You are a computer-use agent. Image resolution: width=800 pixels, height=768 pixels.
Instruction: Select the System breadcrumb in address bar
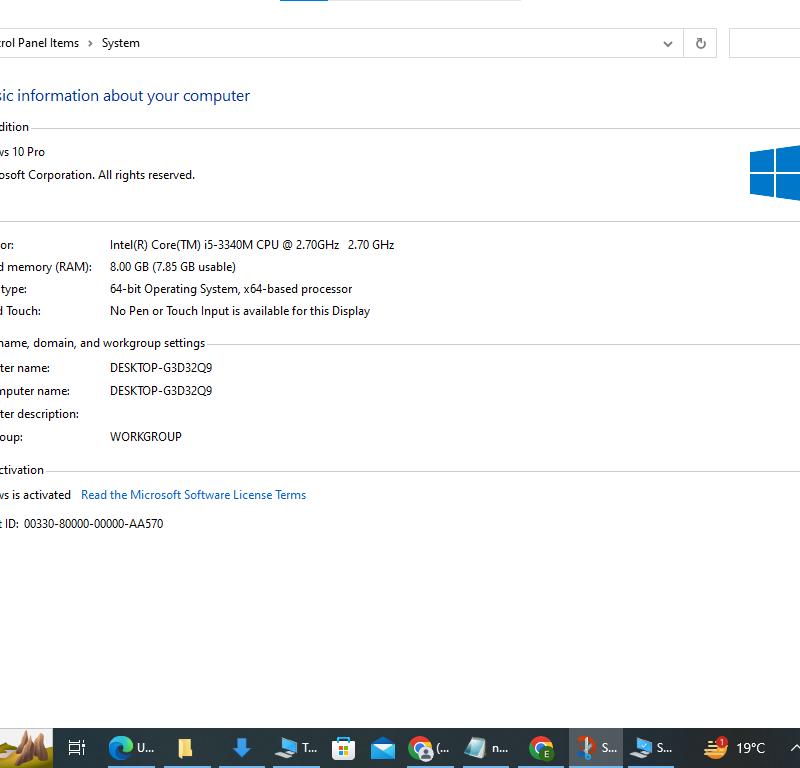pyautogui.click(x=121, y=43)
